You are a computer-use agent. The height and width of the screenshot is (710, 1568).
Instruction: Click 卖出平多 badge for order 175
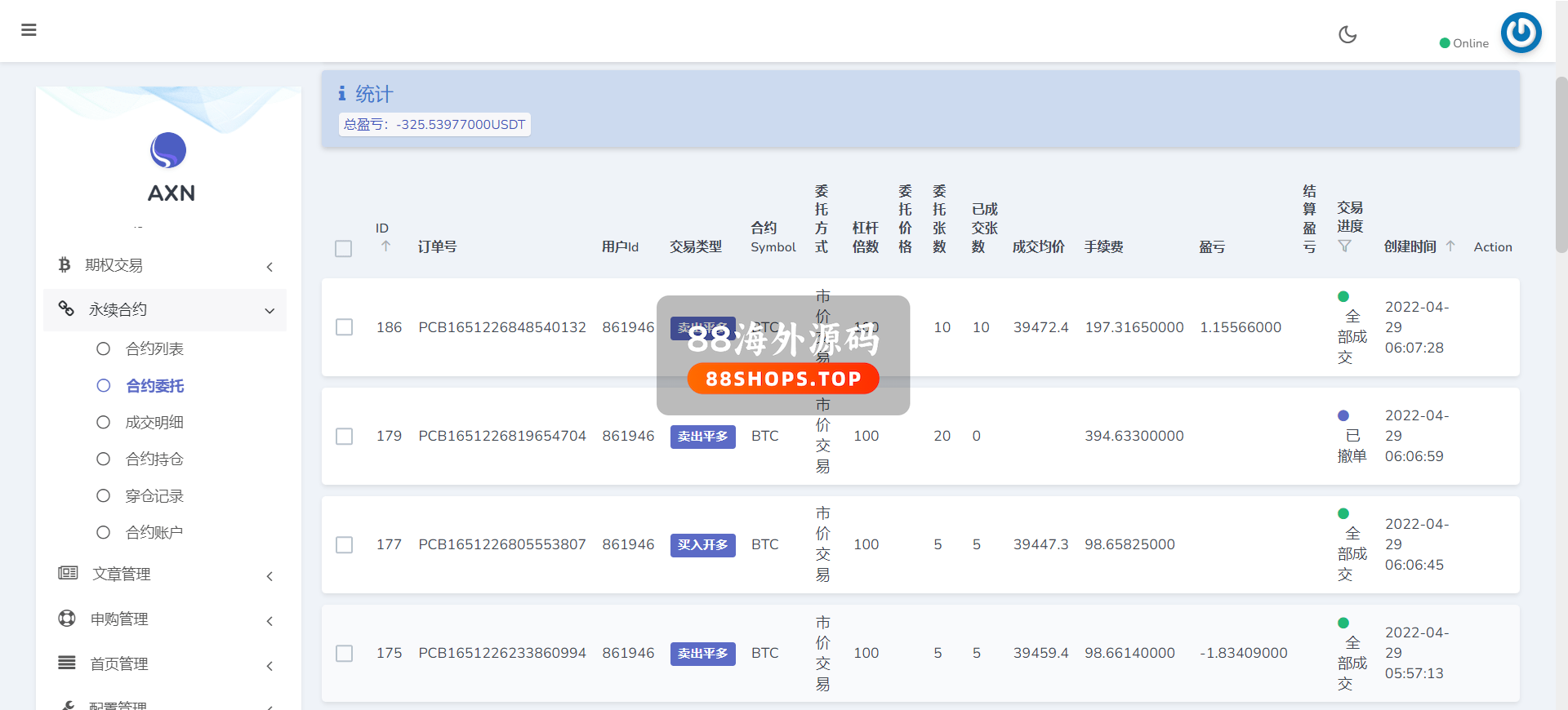tap(702, 654)
